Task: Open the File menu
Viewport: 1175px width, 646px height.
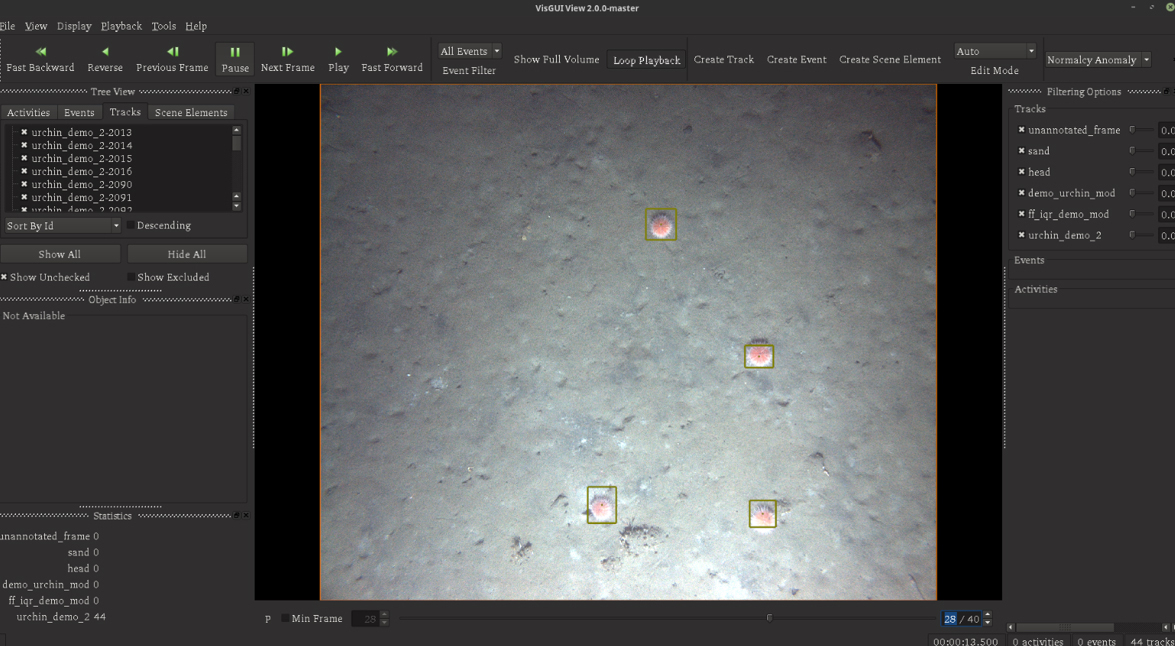Action: 7,25
